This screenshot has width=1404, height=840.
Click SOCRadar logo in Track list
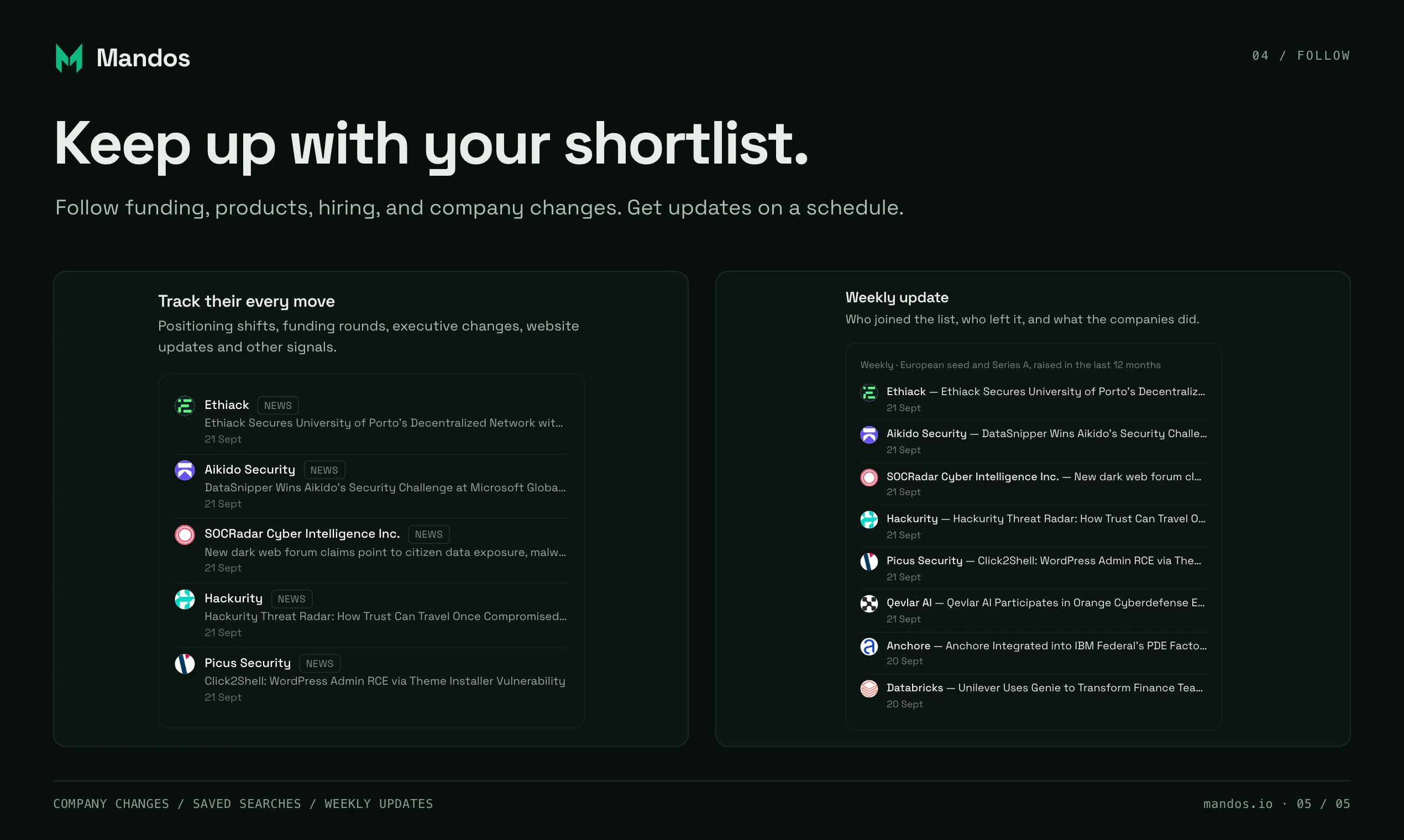tap(185, 535)
